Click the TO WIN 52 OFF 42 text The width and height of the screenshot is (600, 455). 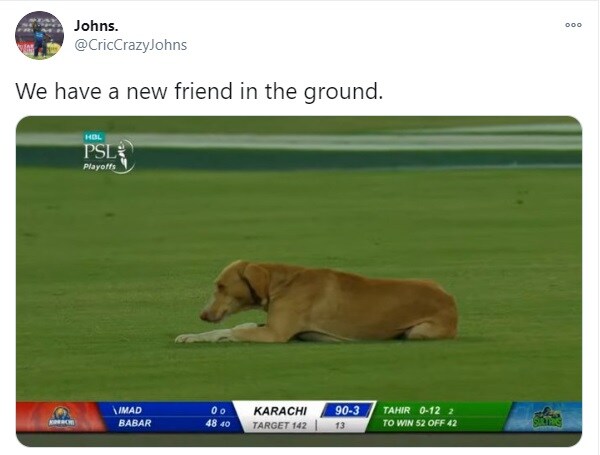pyautogui.click(x=420, y=423)
